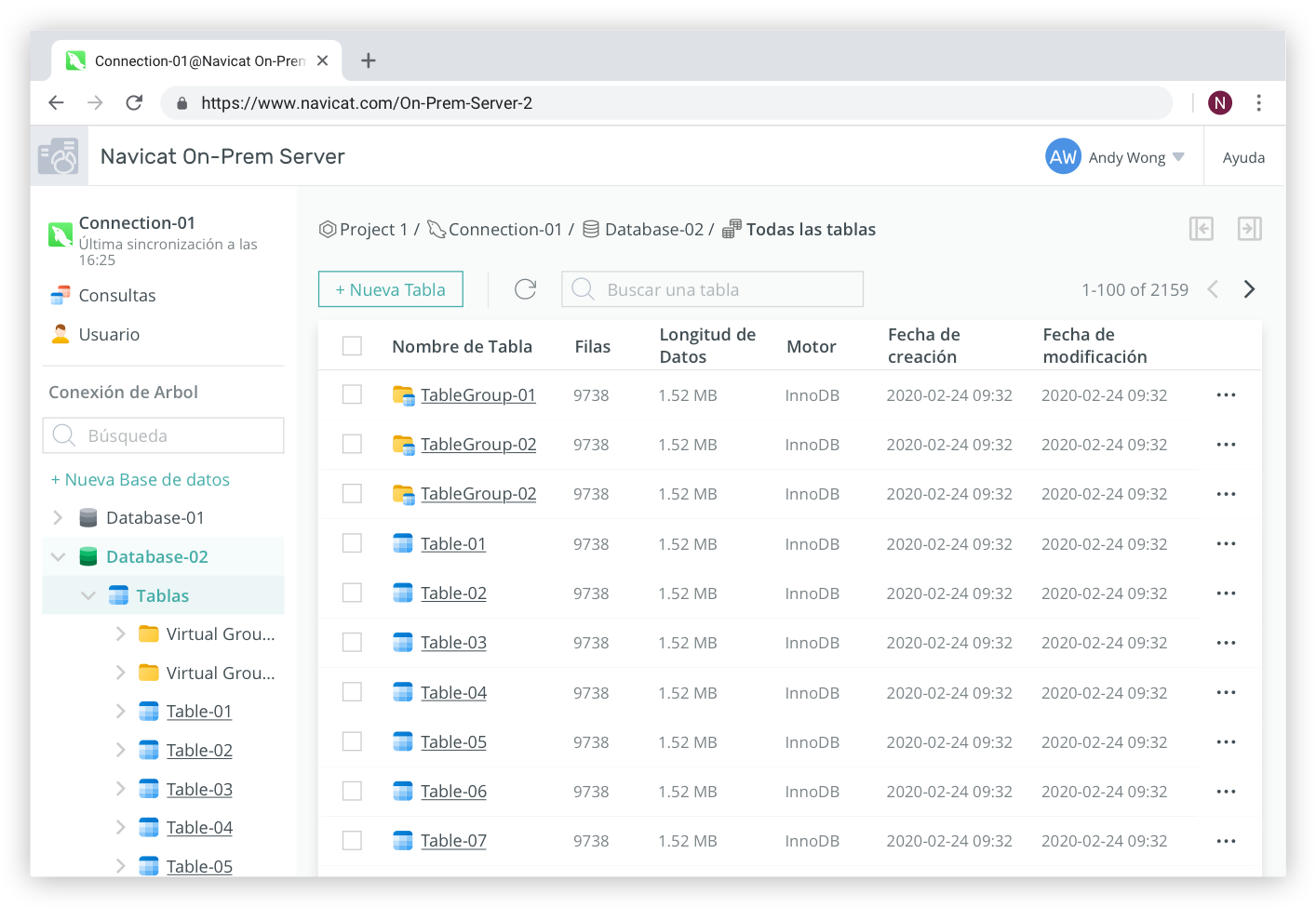1316x907 pixels.
Task: Select Consultas in the sidebar
Action: click(117, 296)
